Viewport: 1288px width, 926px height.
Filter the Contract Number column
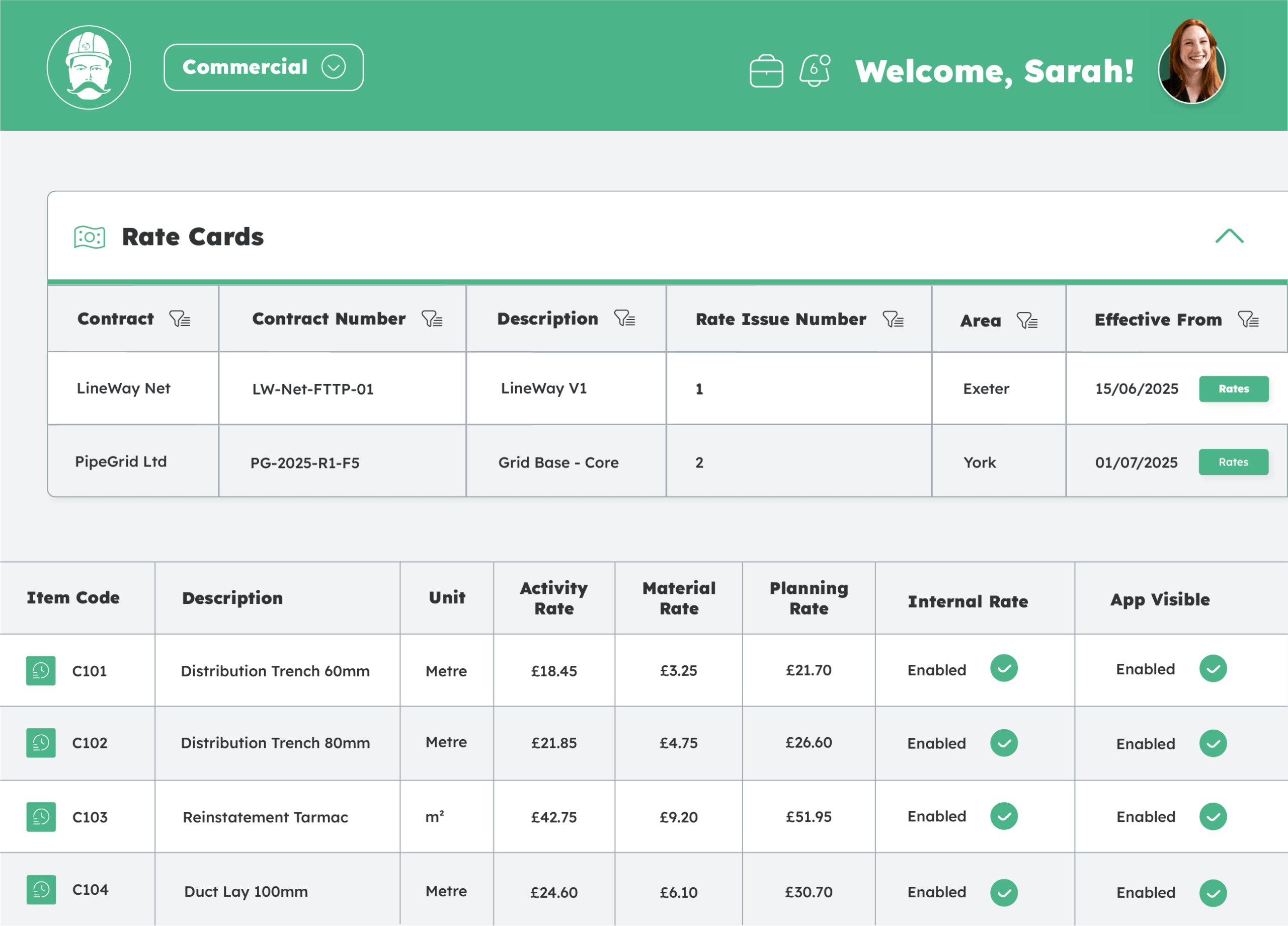point(432,319)
